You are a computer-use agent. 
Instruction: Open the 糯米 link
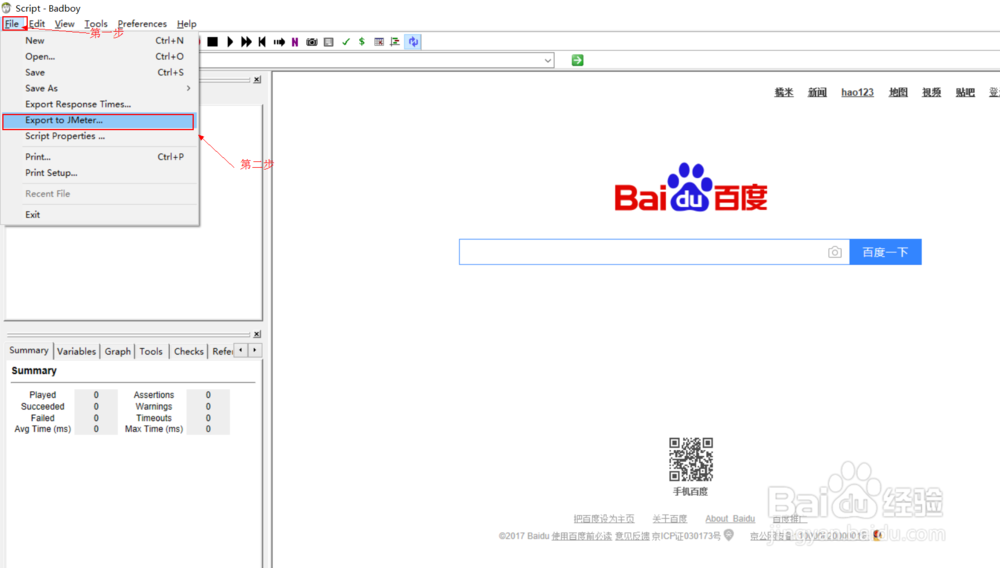(x=784, y=92)
